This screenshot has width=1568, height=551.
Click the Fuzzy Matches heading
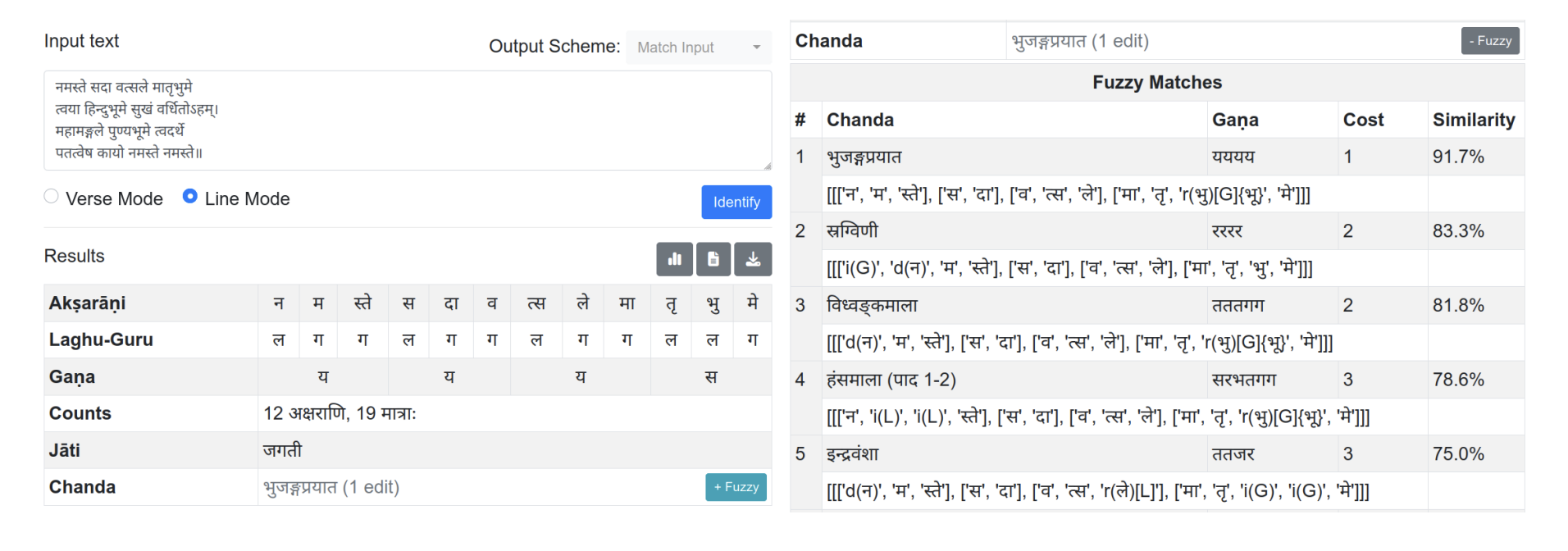coord(1156,82)
